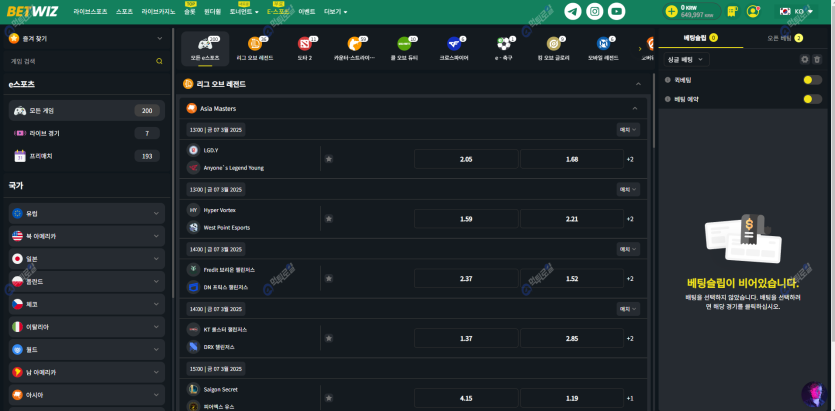Go to 라이브스포츠 menu

click(x=89, y=12)
